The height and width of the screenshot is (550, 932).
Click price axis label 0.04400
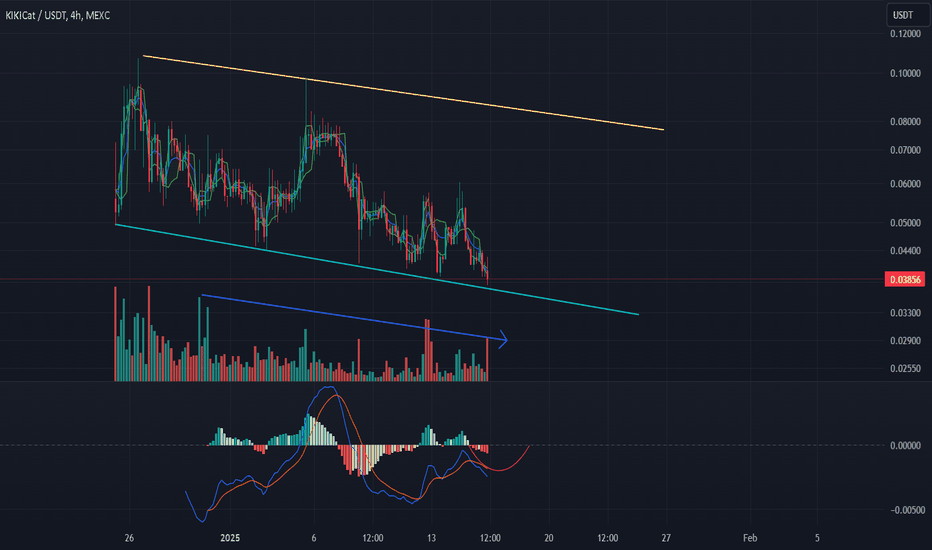(905, 250)
